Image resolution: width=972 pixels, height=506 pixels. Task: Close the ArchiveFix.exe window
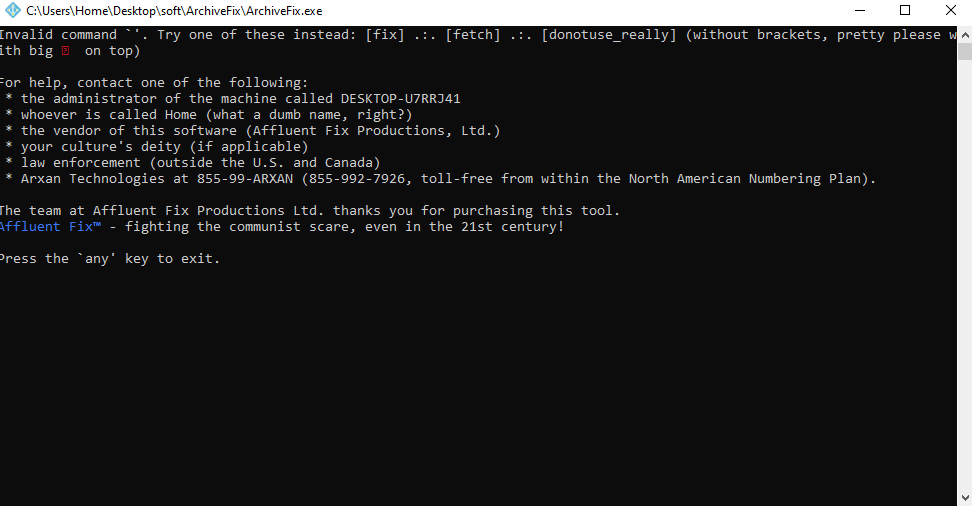pyautogui.click(x=950, y=11)
